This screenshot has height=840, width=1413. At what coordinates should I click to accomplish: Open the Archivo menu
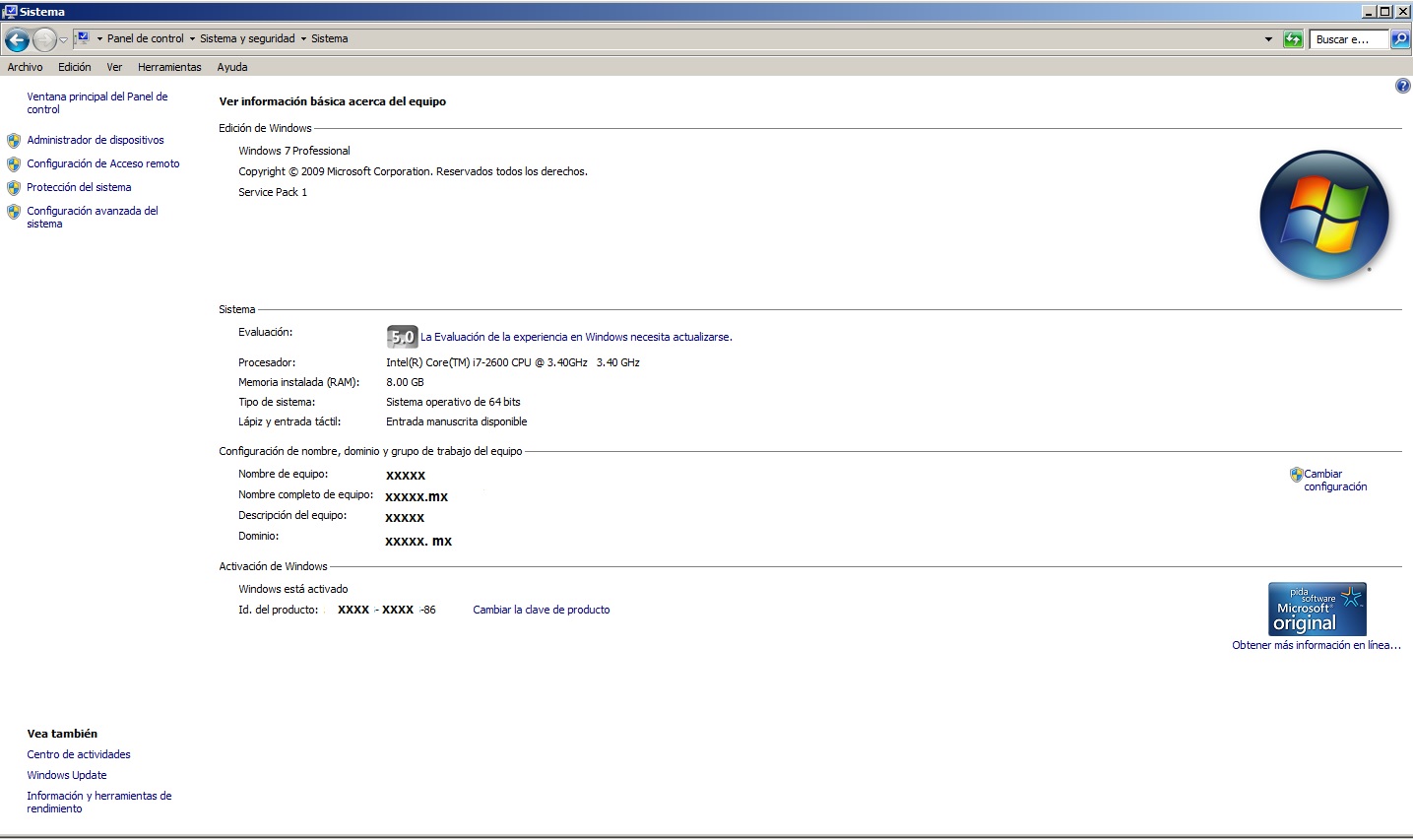tap(25, 67)
